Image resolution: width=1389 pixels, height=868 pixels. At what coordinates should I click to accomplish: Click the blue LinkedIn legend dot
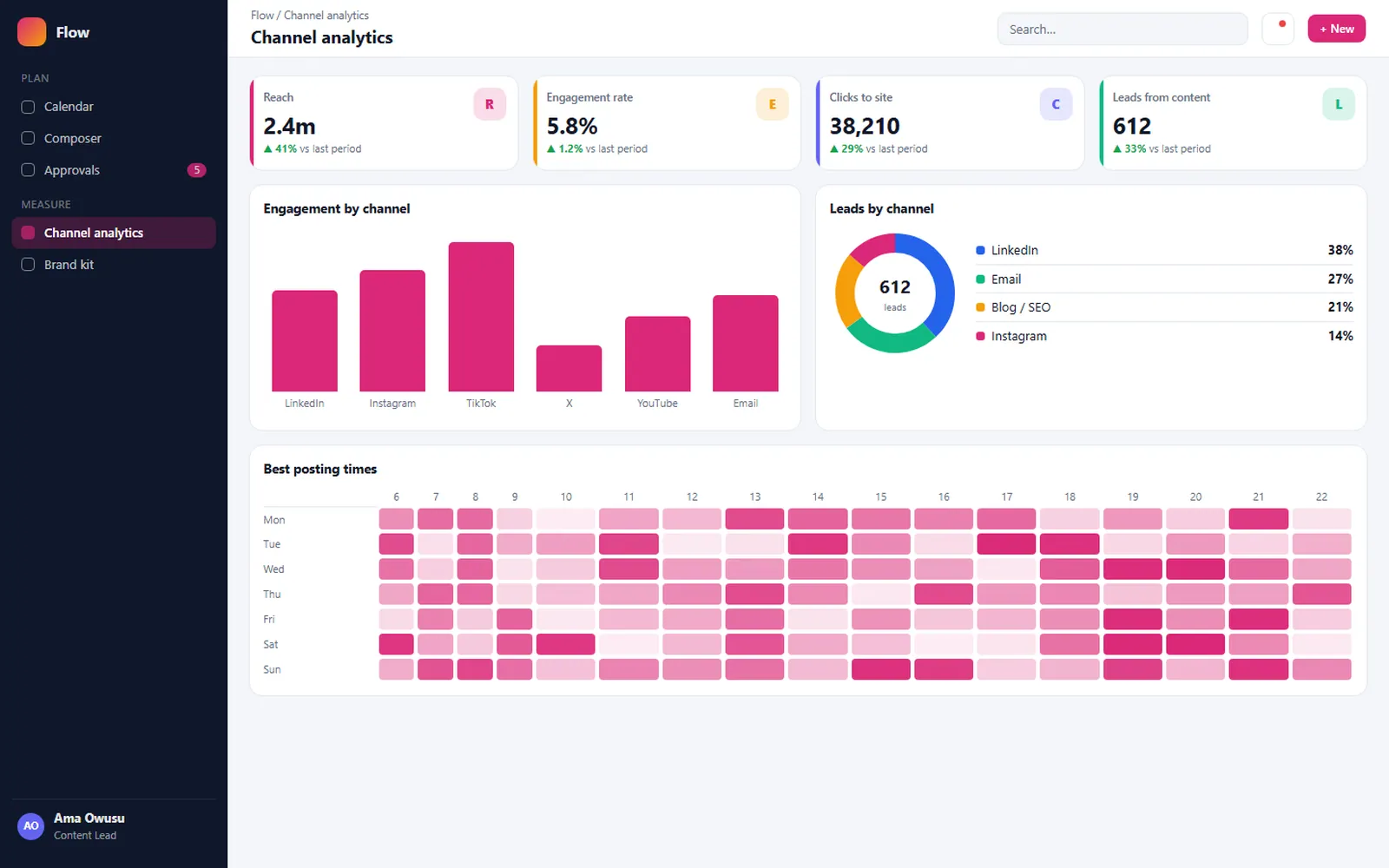click(x=980, y=250)
